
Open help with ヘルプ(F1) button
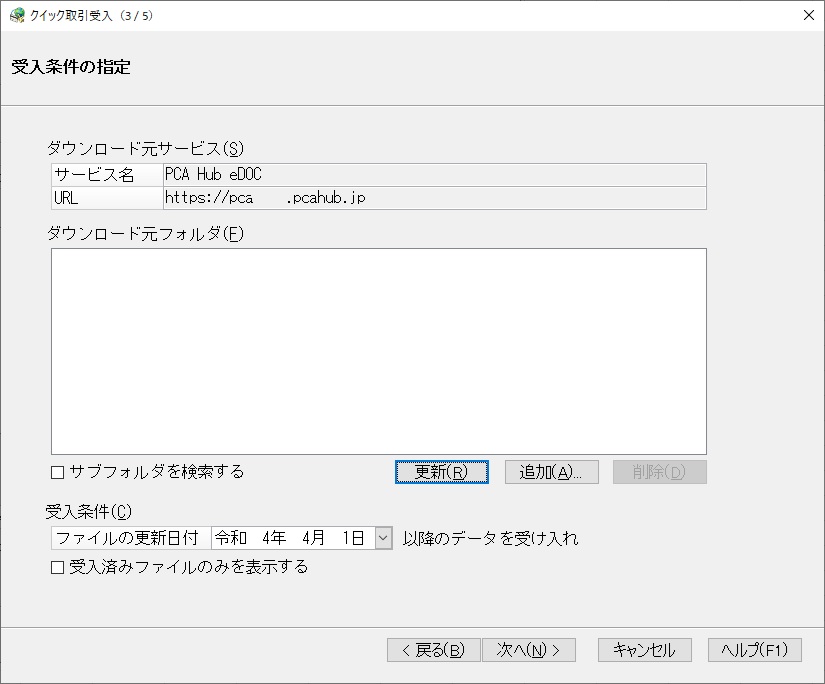click(x=755, y=650)
